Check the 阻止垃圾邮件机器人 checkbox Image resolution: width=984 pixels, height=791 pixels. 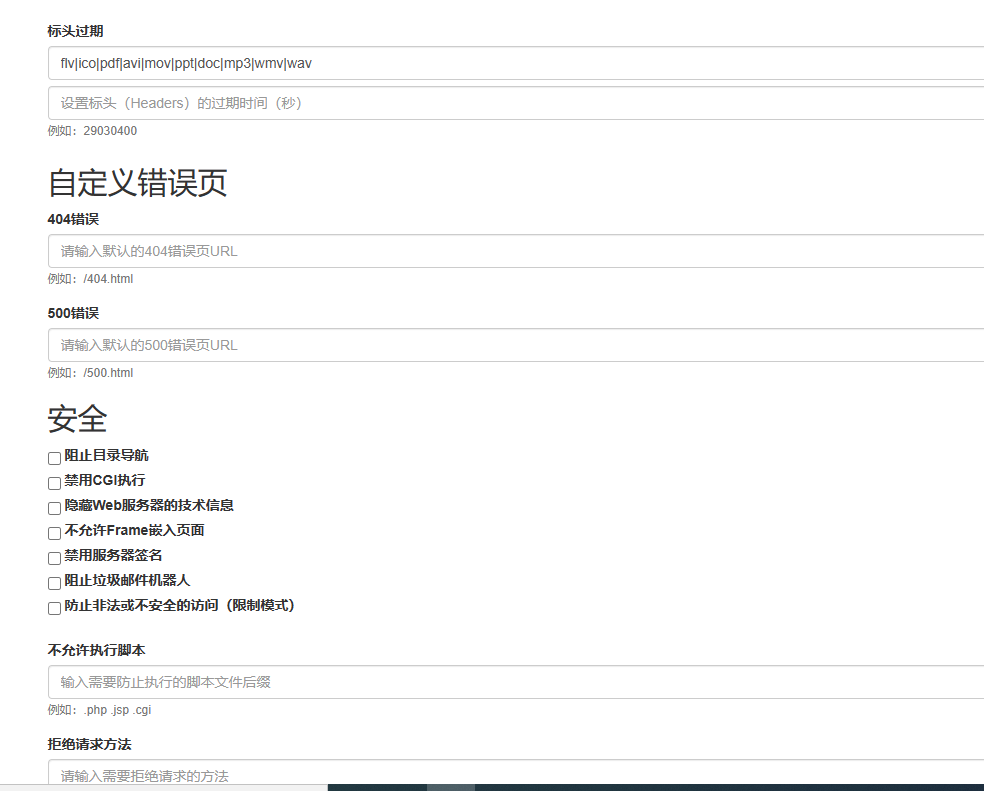pos(55,583)
